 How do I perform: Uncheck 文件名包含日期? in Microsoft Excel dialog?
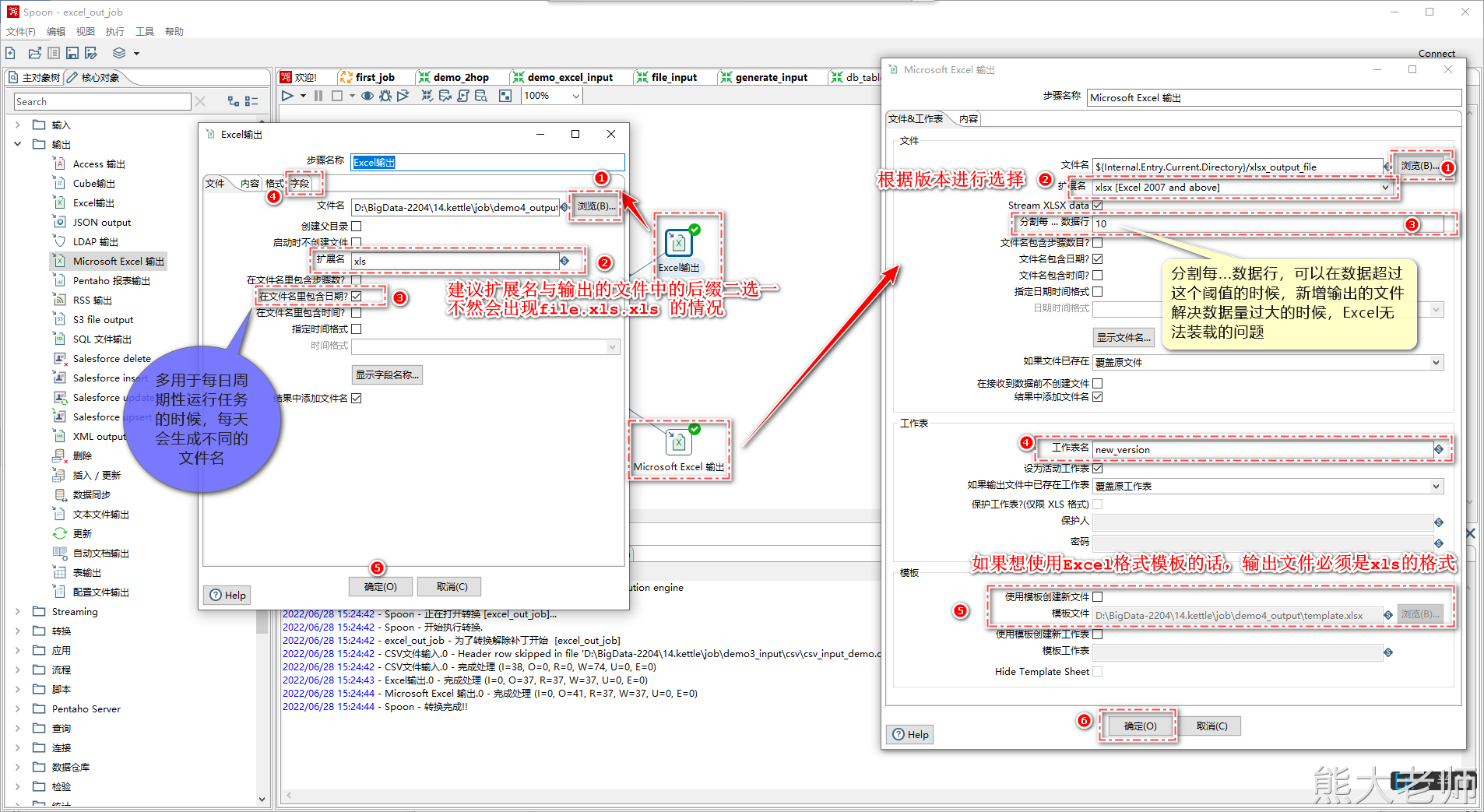(x=1098, y=258)
